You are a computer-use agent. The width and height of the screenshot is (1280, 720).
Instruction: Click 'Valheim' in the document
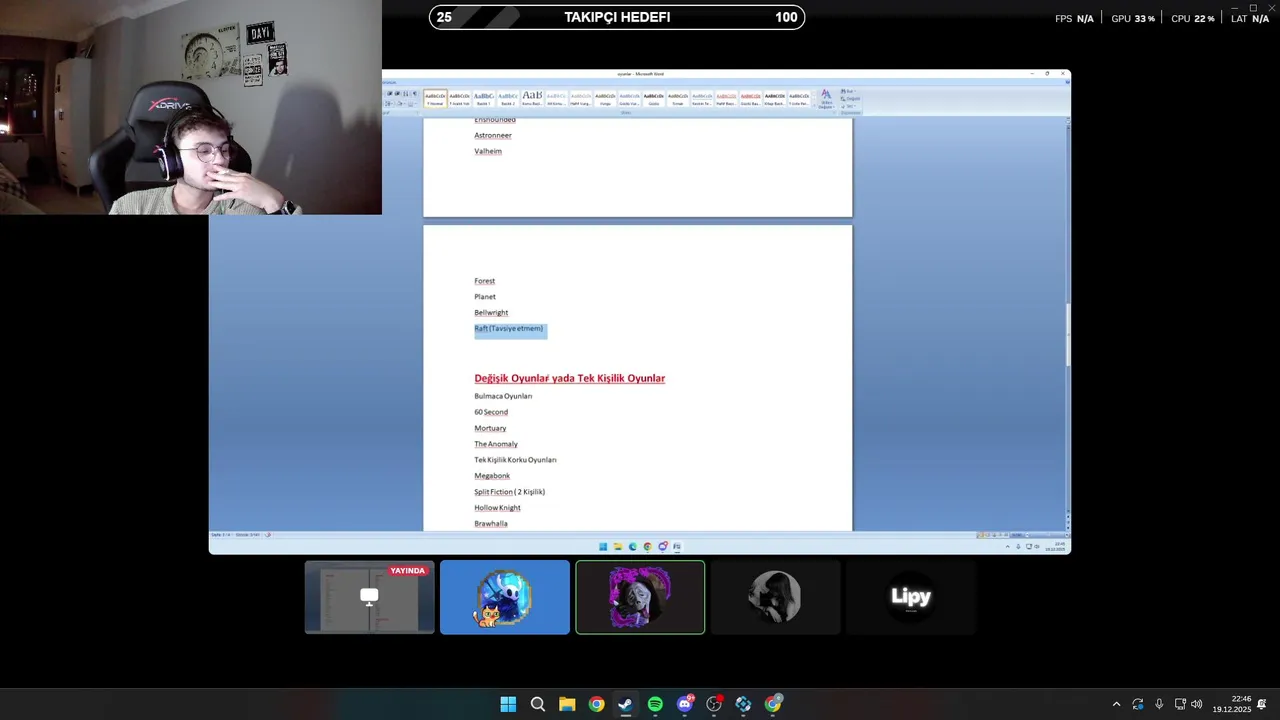488,151
